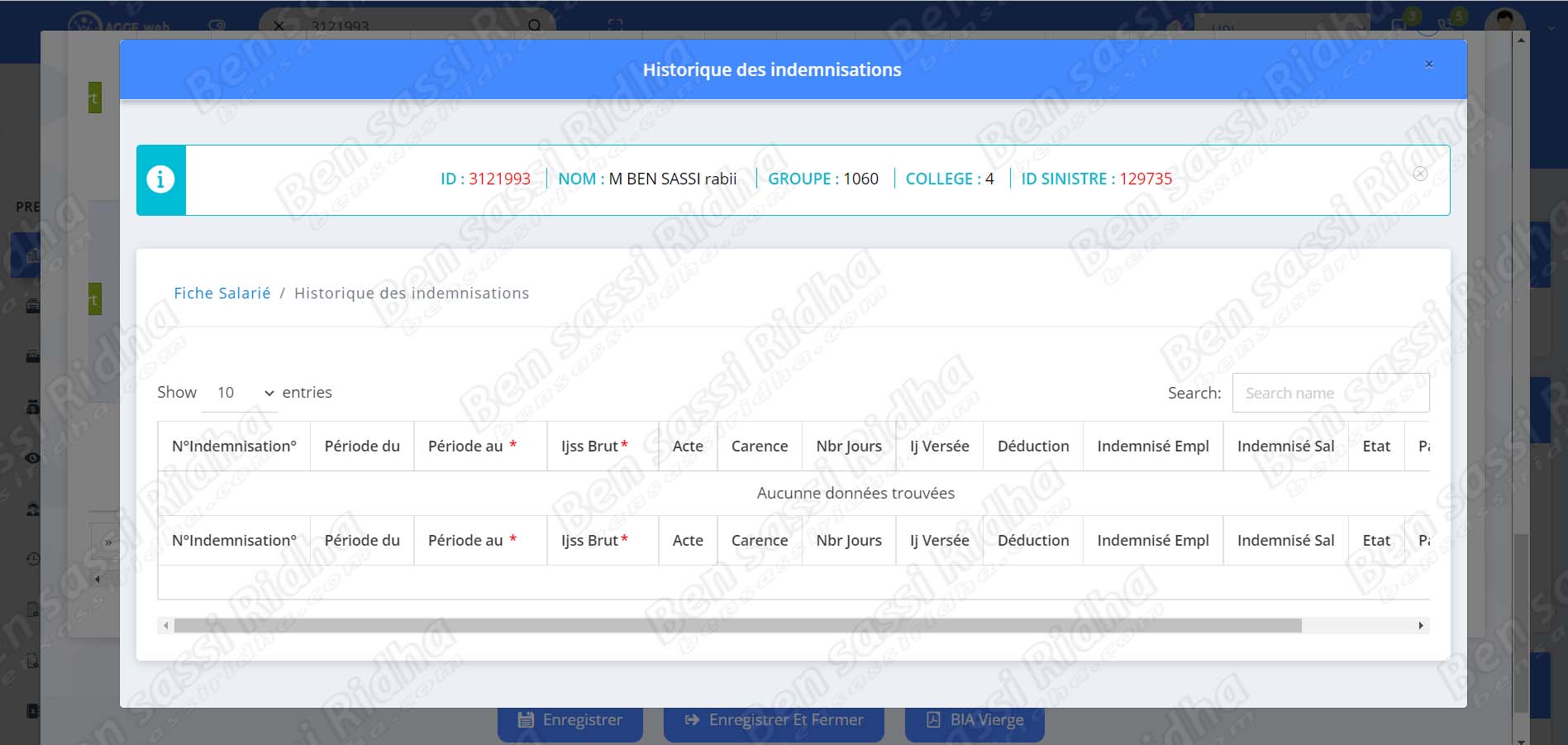Click Enregistrer Et Fermer button
This screenshot has width=1568, height=745.
(x=774, y=720)
